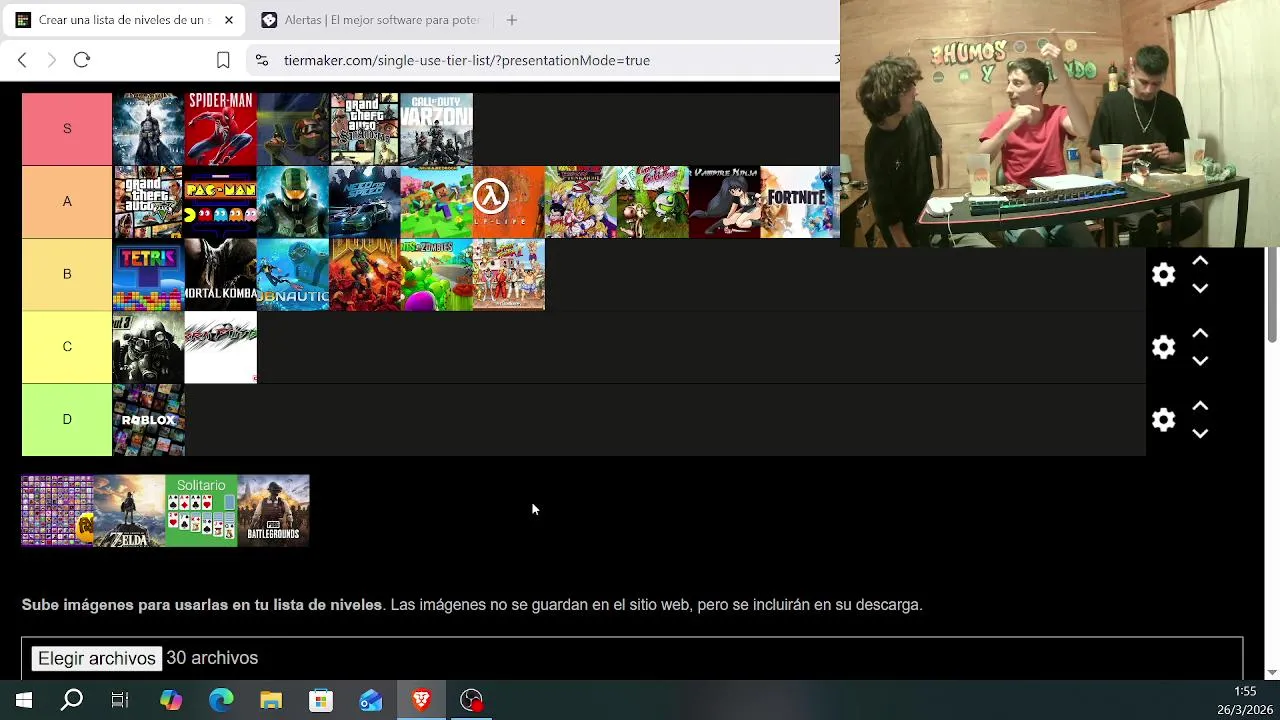Select the Mortal Kombat image in B tier
This screenshot has height=720, width=1280.
[221, 274]
